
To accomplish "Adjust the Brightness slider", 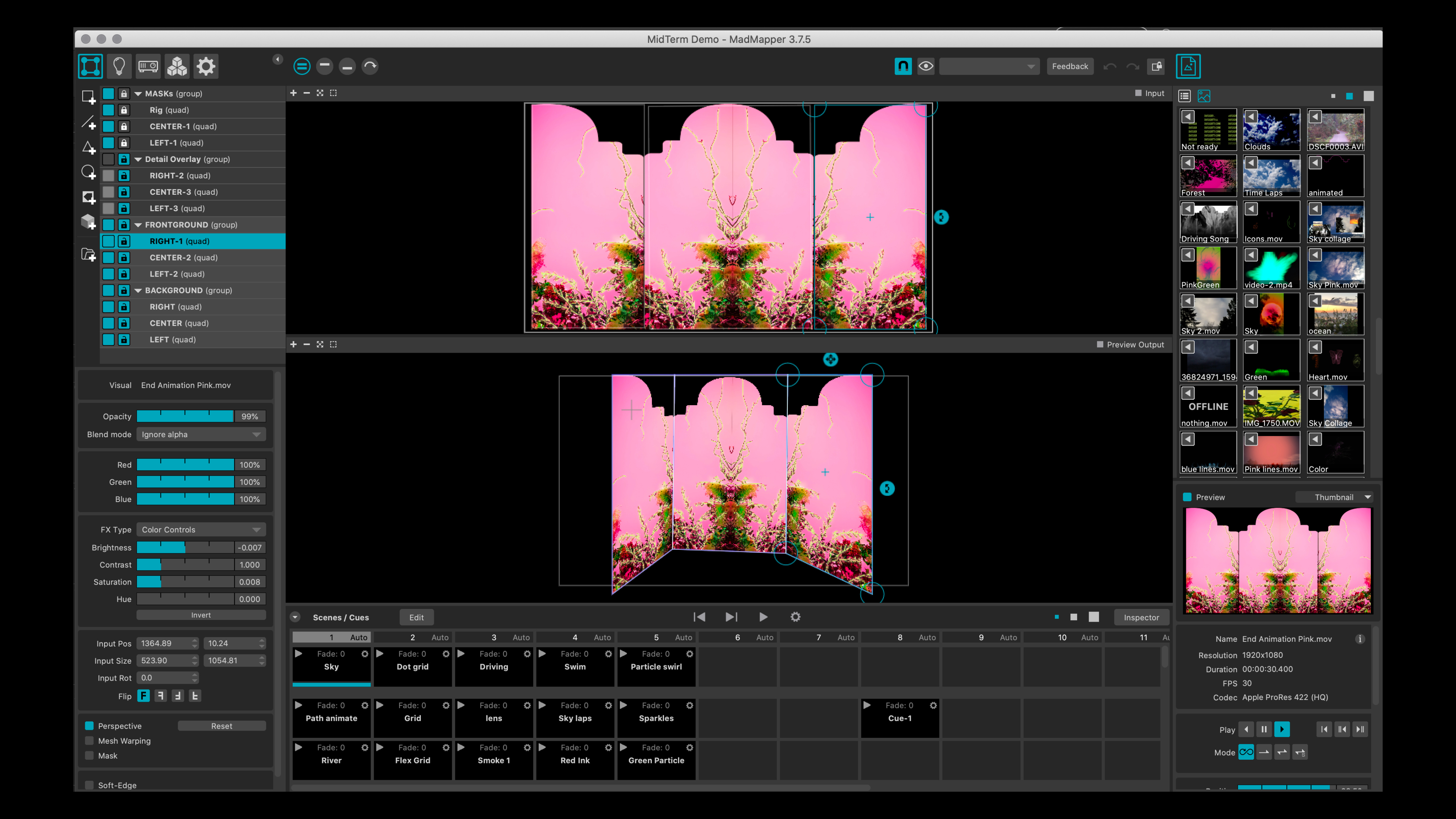I will [185, 547].
